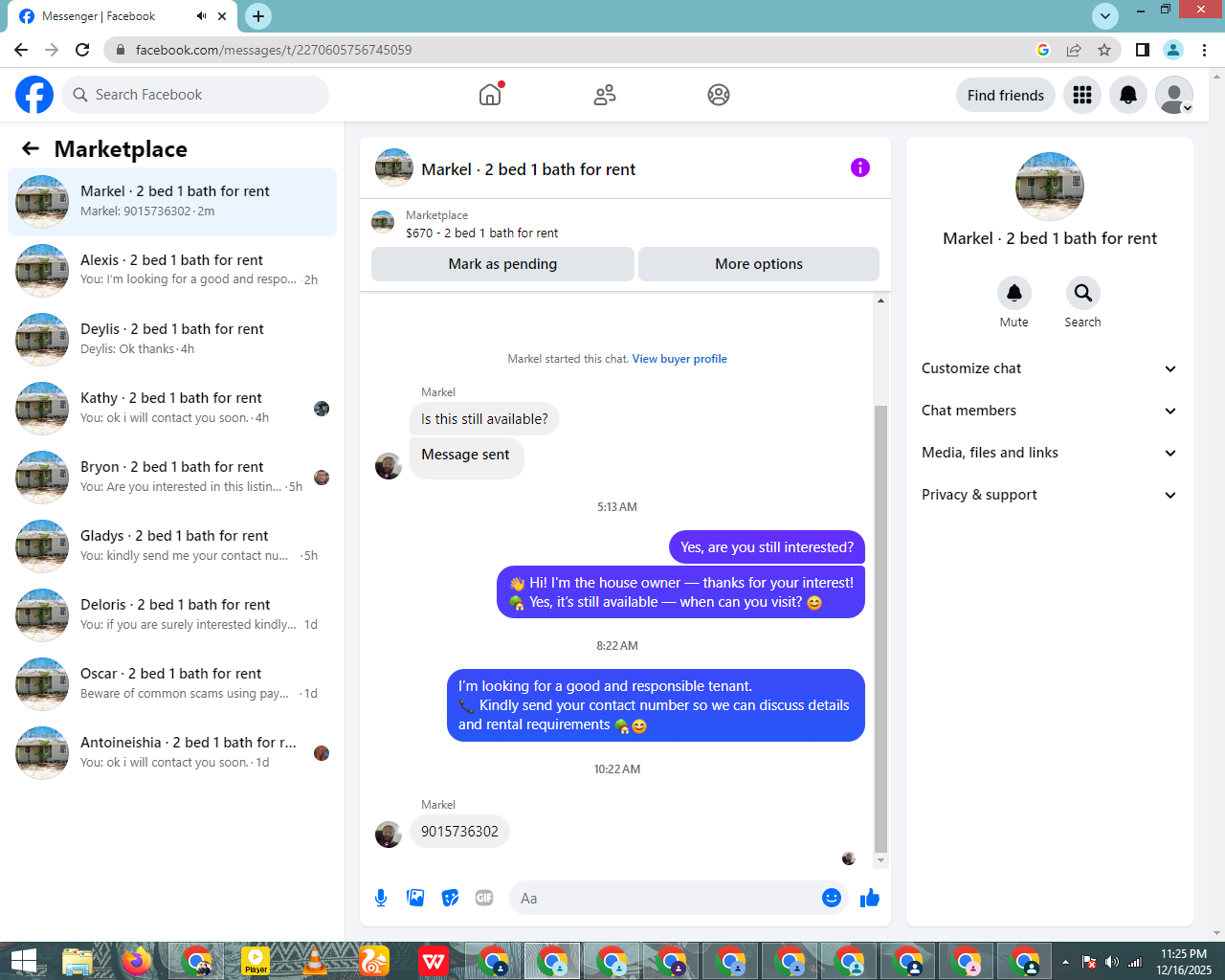Mute this Markel conversation
The width and height of the screenshot is (1225, 980).
[x=1014, y=293]
